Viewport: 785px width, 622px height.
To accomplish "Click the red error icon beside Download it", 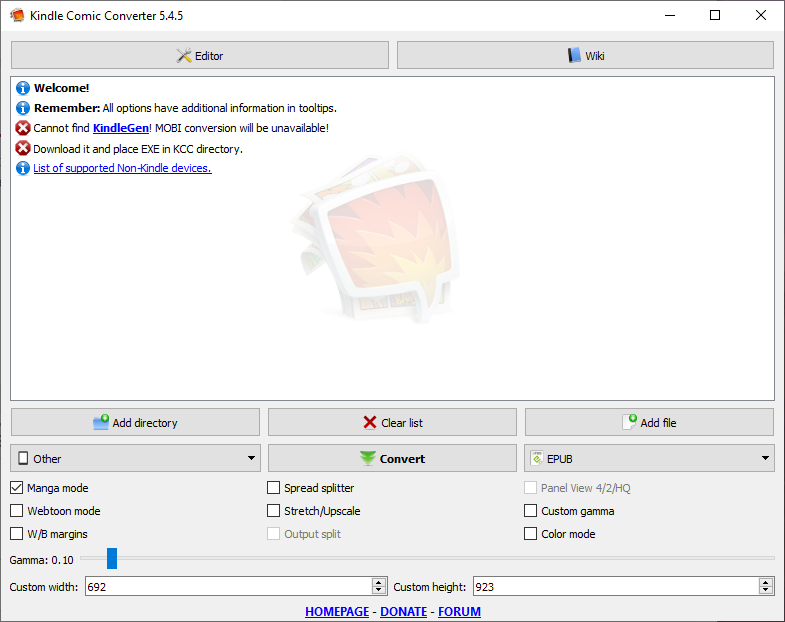I will 23,148.
